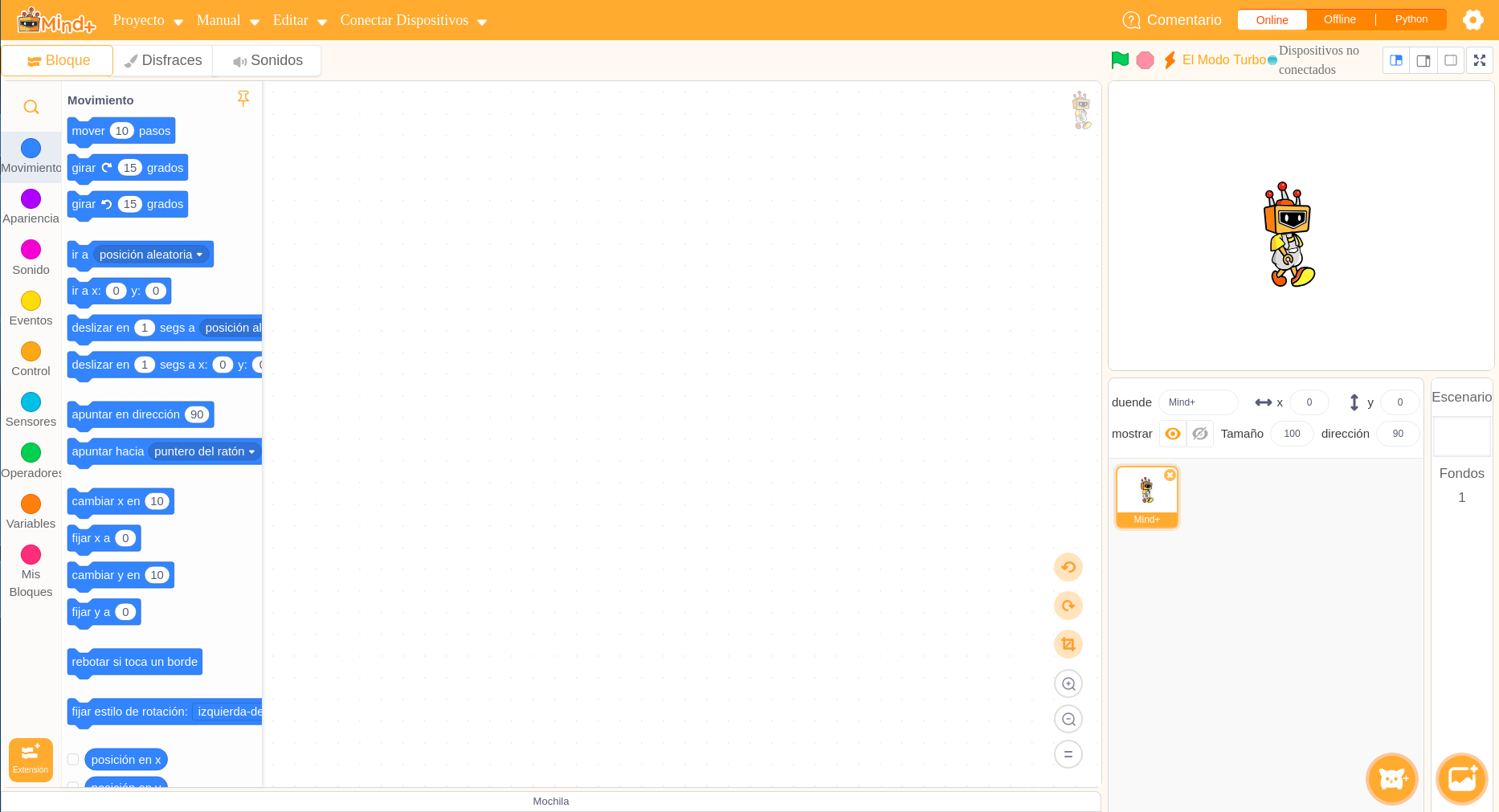This screenshot has height=812, width=1499.
Task: Switch to the Sonidos tab
Action: coord(268,61)
